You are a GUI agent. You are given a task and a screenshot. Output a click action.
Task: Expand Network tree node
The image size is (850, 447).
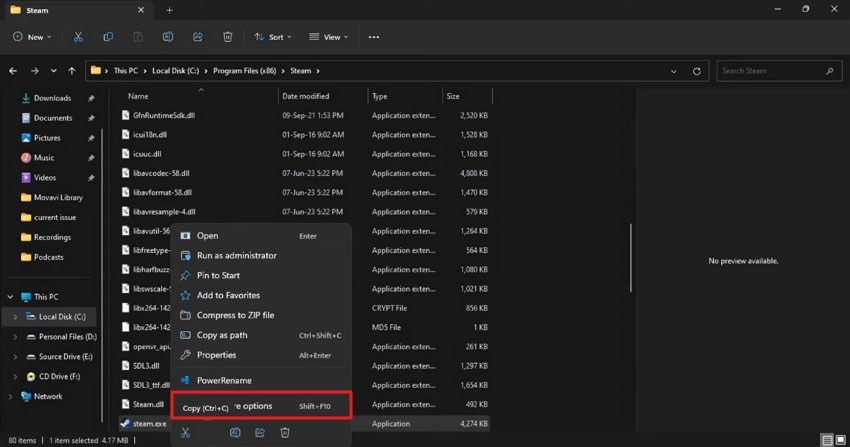coord(10,397)
